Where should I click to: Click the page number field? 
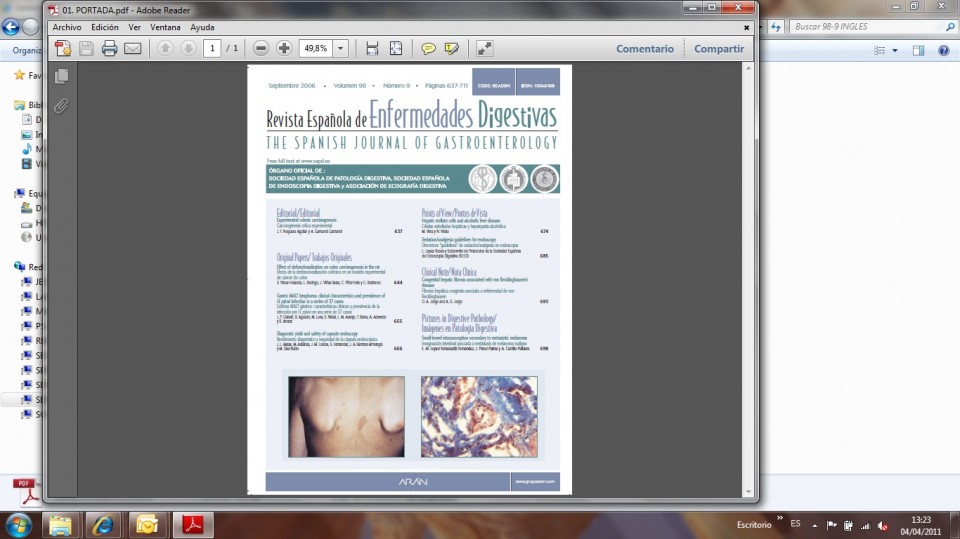pyautogui.click(x=212, y=48)
